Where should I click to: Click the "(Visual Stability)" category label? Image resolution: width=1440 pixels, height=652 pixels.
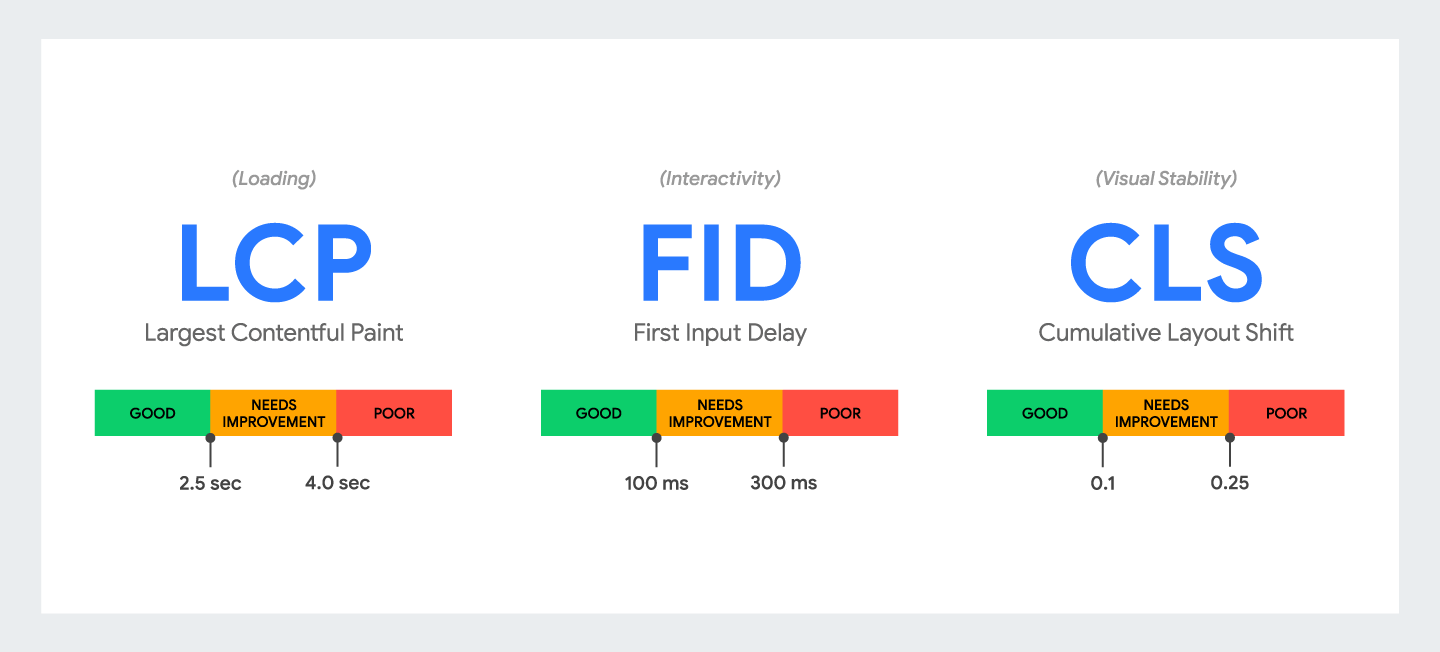1166,179
